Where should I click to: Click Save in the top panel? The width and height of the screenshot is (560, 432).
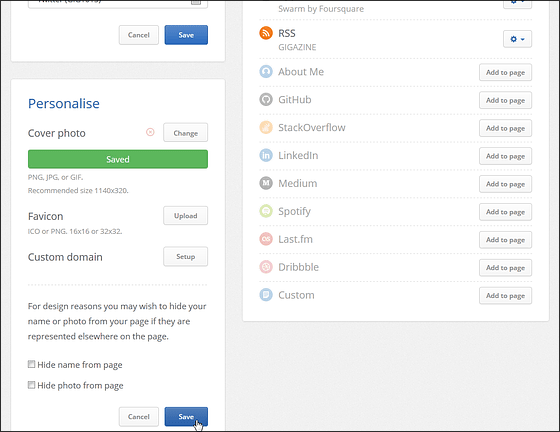pyautogui.click(x=186, y=35)
